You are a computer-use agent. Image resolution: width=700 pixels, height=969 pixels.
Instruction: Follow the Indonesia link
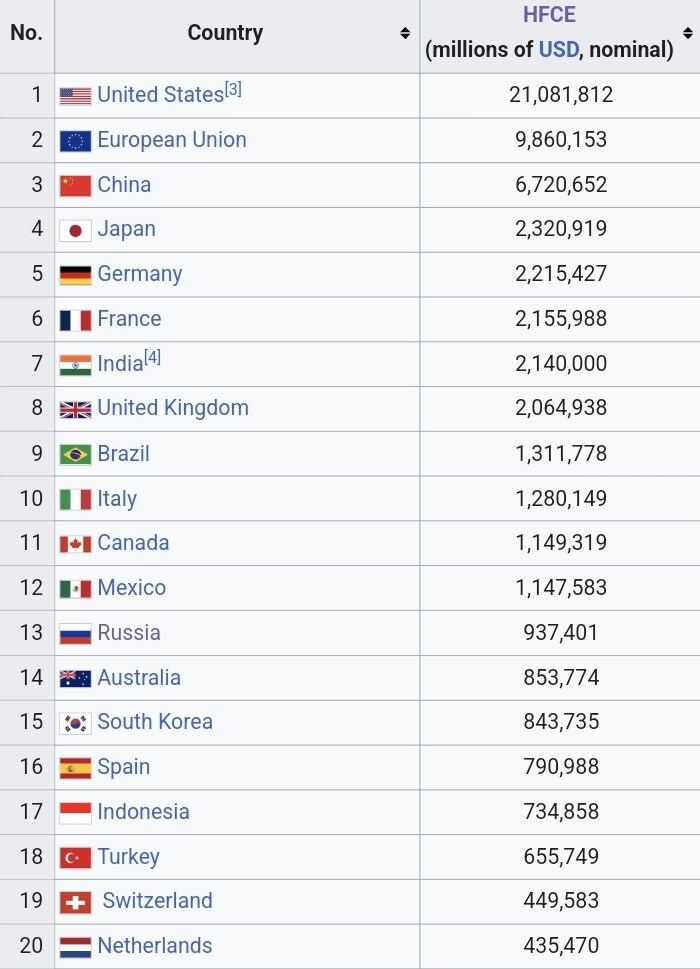143,812
